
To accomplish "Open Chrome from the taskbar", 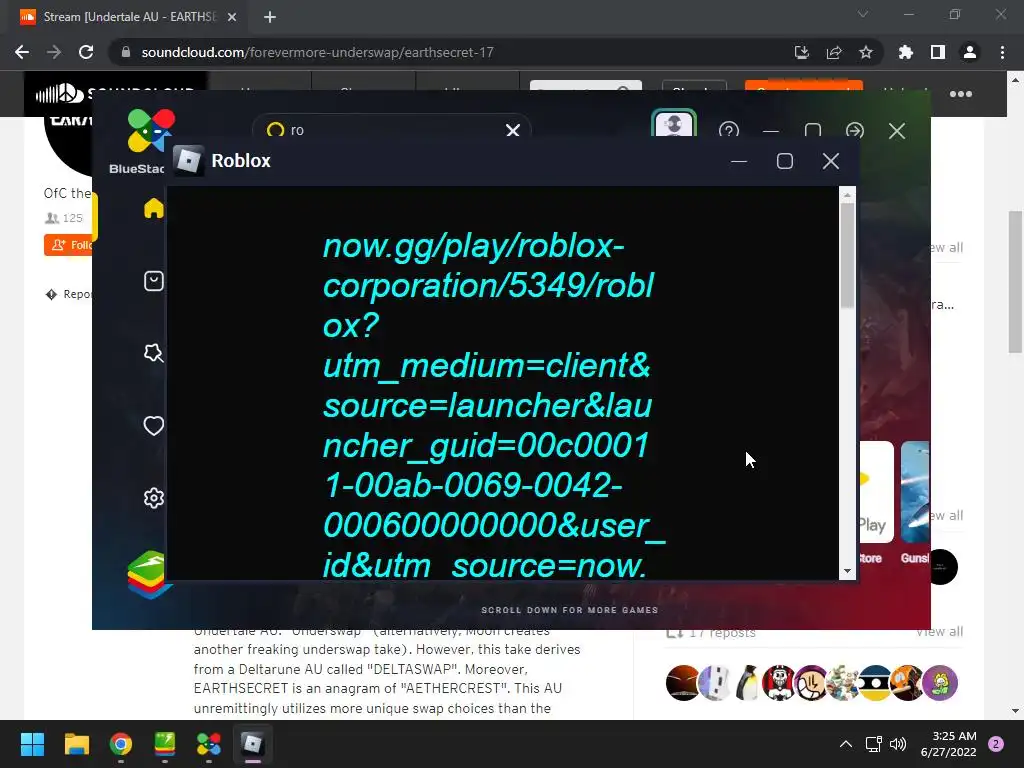I will 121,744.
